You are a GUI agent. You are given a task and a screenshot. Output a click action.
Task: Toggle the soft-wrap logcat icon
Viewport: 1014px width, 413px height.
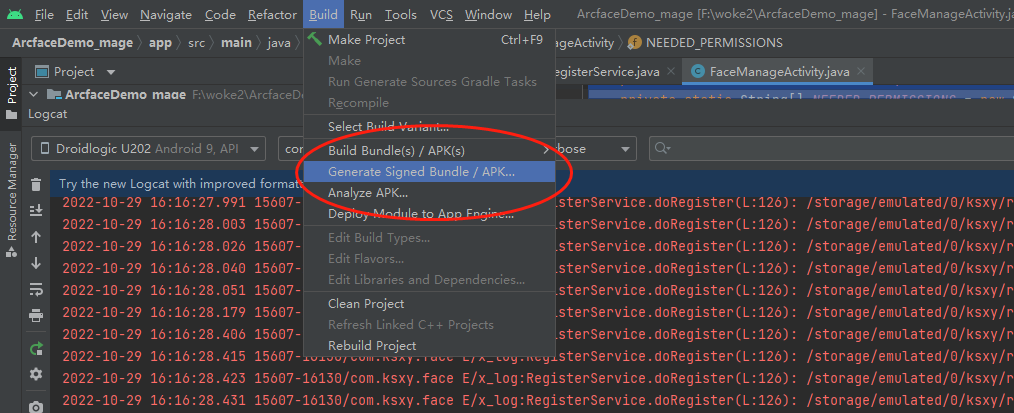click(x=36, y=290)
